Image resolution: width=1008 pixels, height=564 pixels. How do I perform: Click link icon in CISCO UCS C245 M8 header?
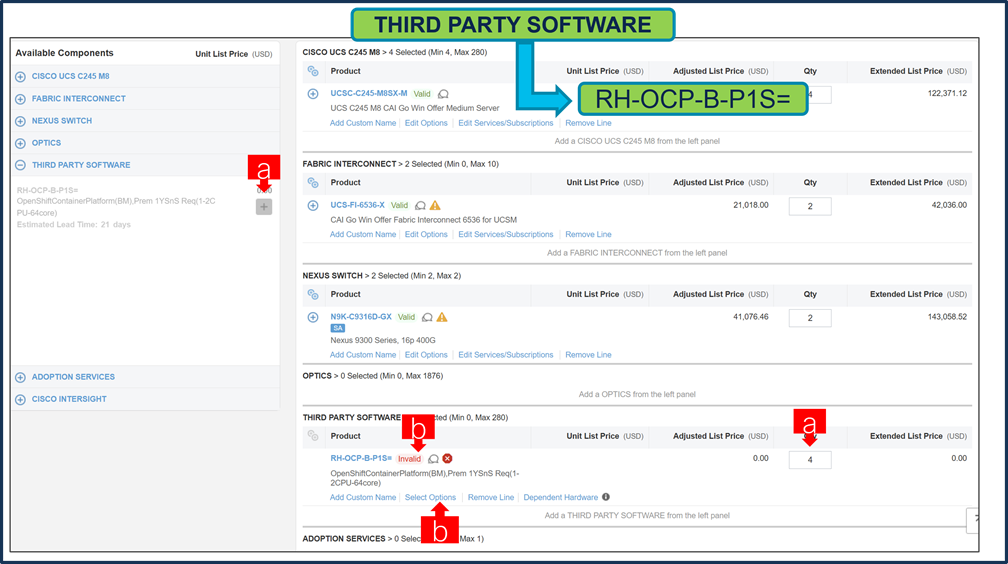(313, 71)
